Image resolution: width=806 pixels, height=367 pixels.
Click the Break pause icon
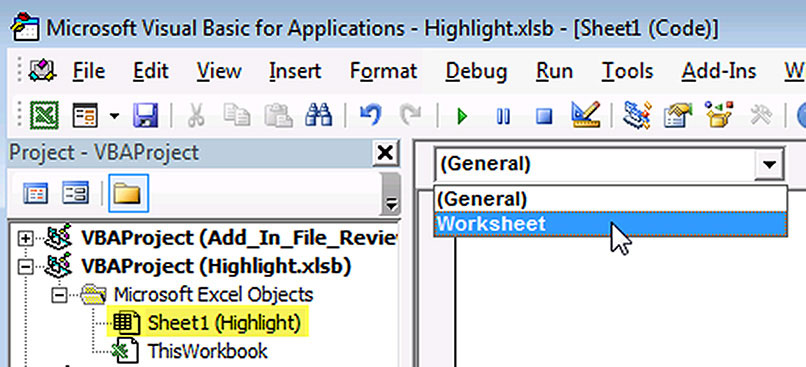click(503, 116)
